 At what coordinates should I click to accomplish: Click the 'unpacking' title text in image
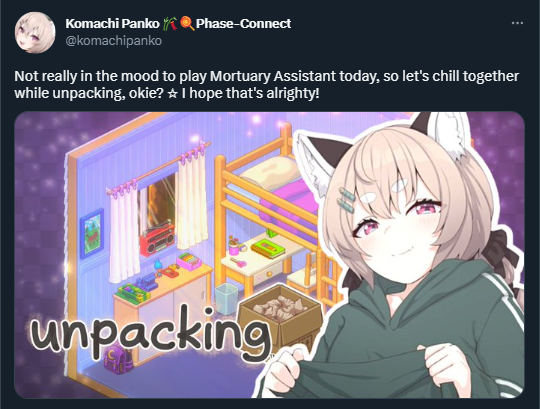tap(150, 330)
